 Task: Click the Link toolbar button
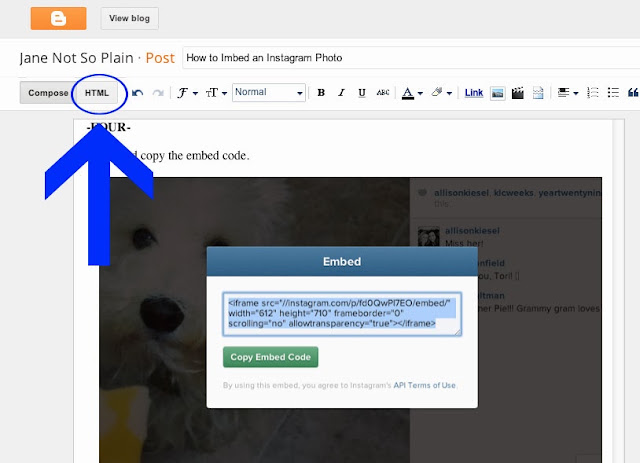pos(474,93)
